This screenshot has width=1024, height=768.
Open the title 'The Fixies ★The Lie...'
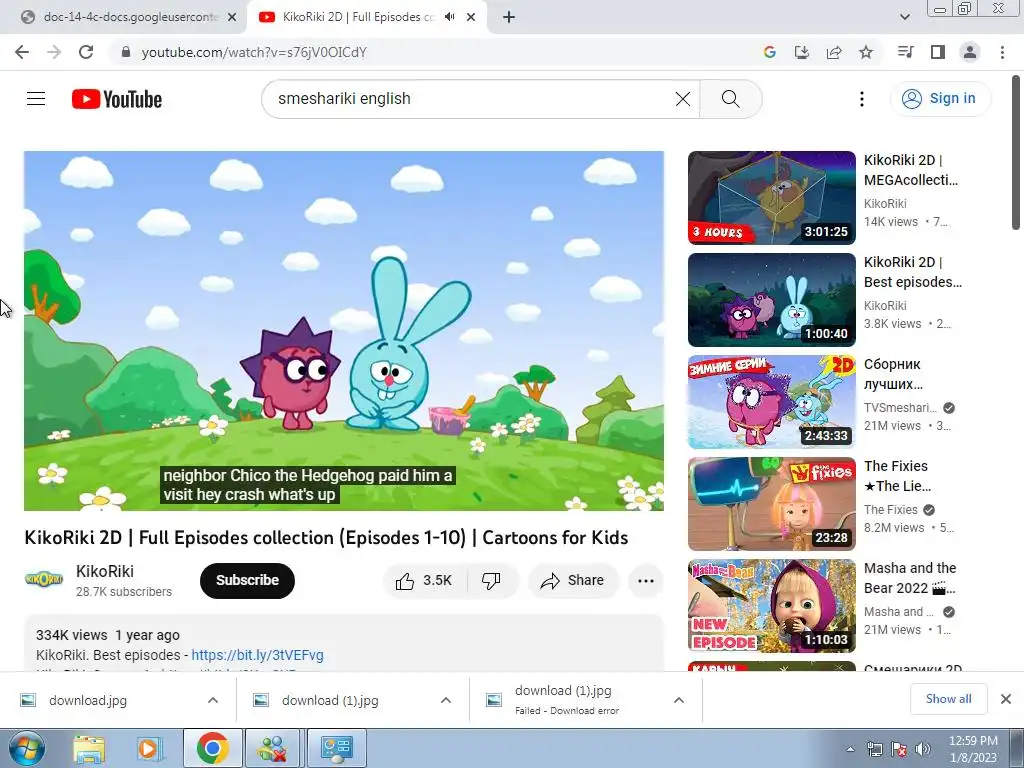tap(897, 476)
